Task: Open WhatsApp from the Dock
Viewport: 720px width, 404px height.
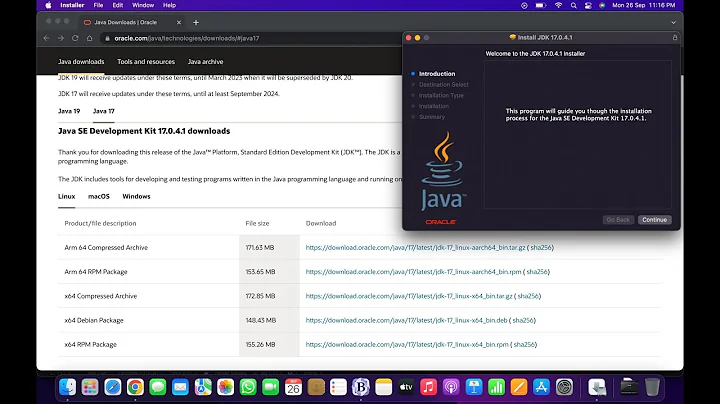Action: pyautogui.click(x=248, y=387)
